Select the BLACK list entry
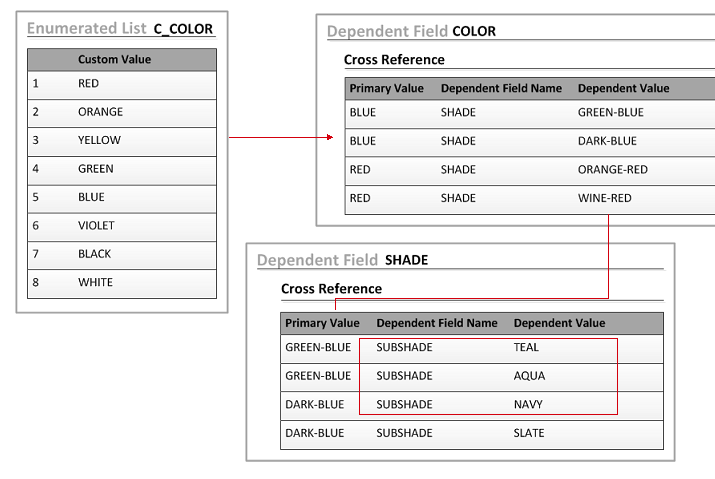The height and width of the screenshot is (479, 715). tap(95, 254)
